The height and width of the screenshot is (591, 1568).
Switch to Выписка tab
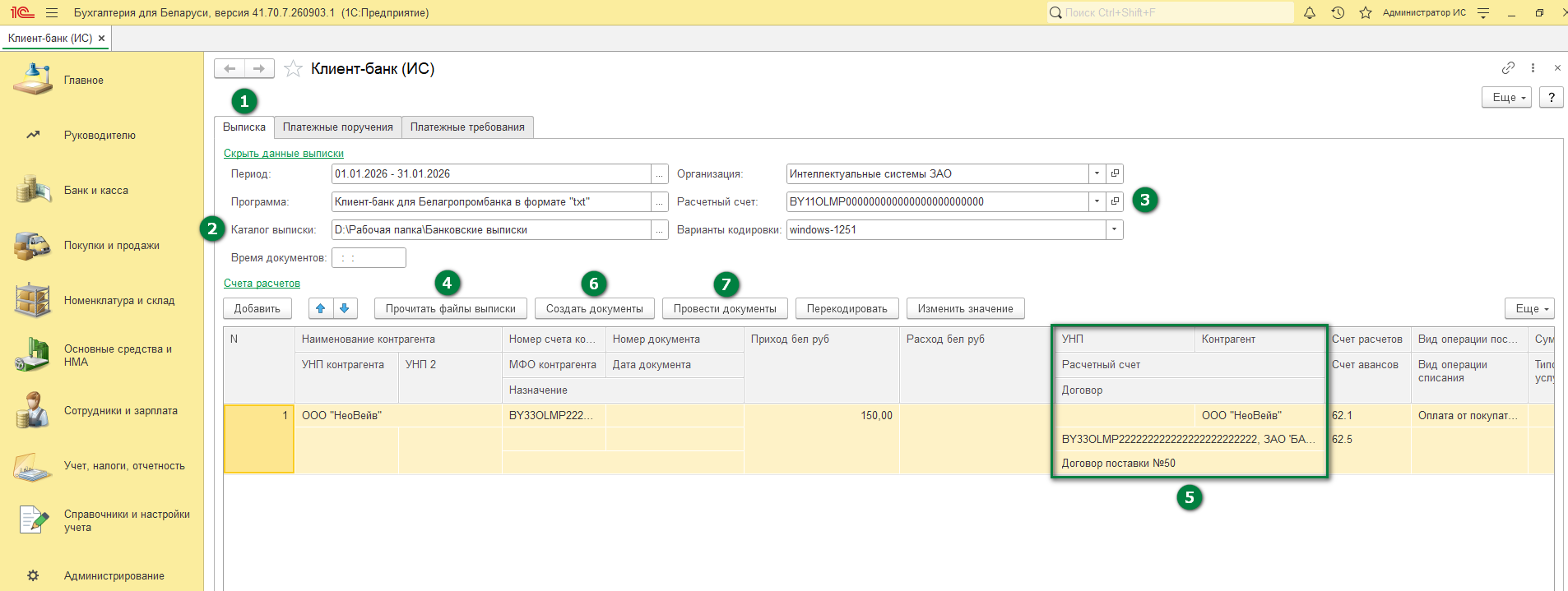(244, 127)
